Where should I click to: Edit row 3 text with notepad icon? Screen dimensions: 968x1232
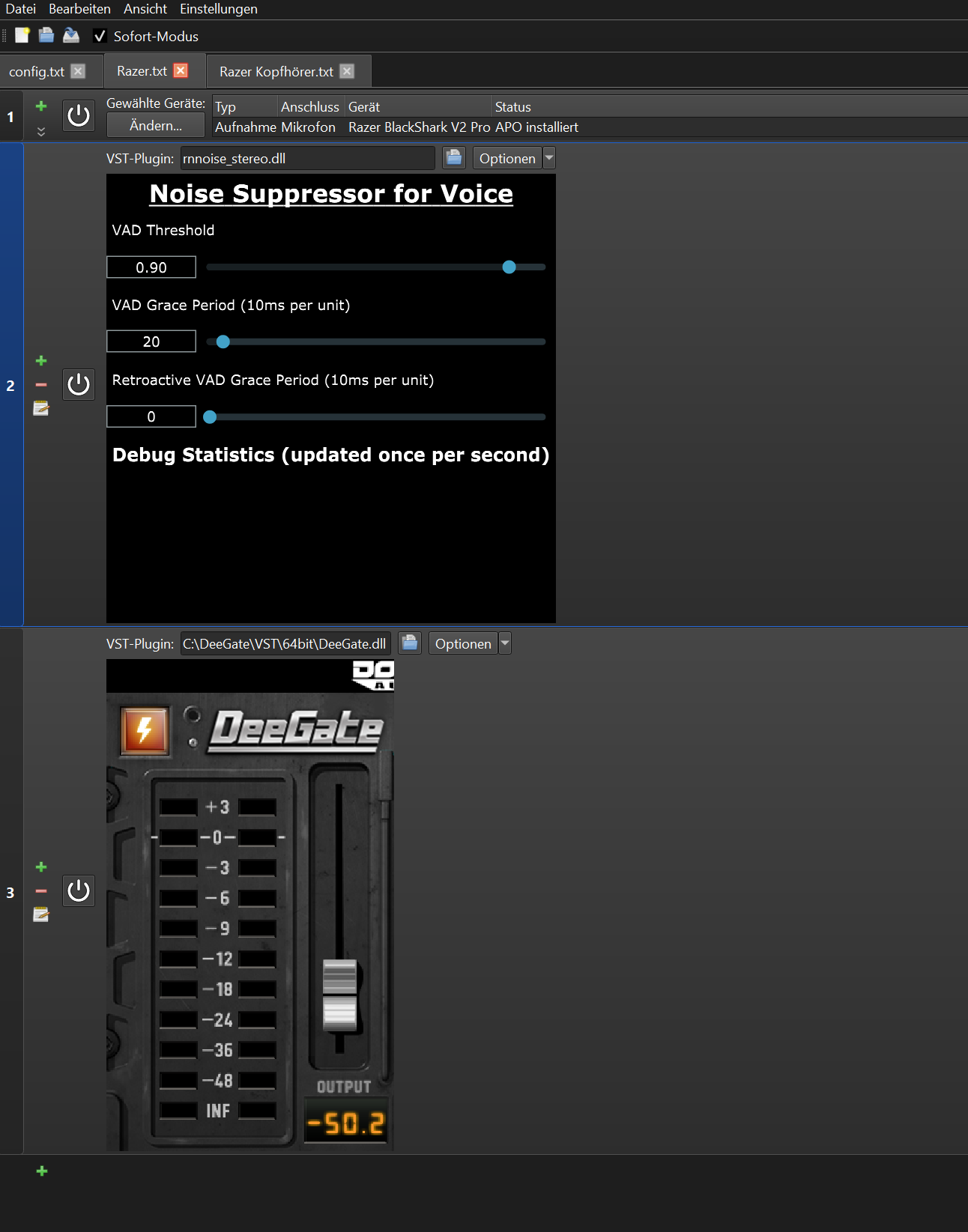click(x=41, y=914)
